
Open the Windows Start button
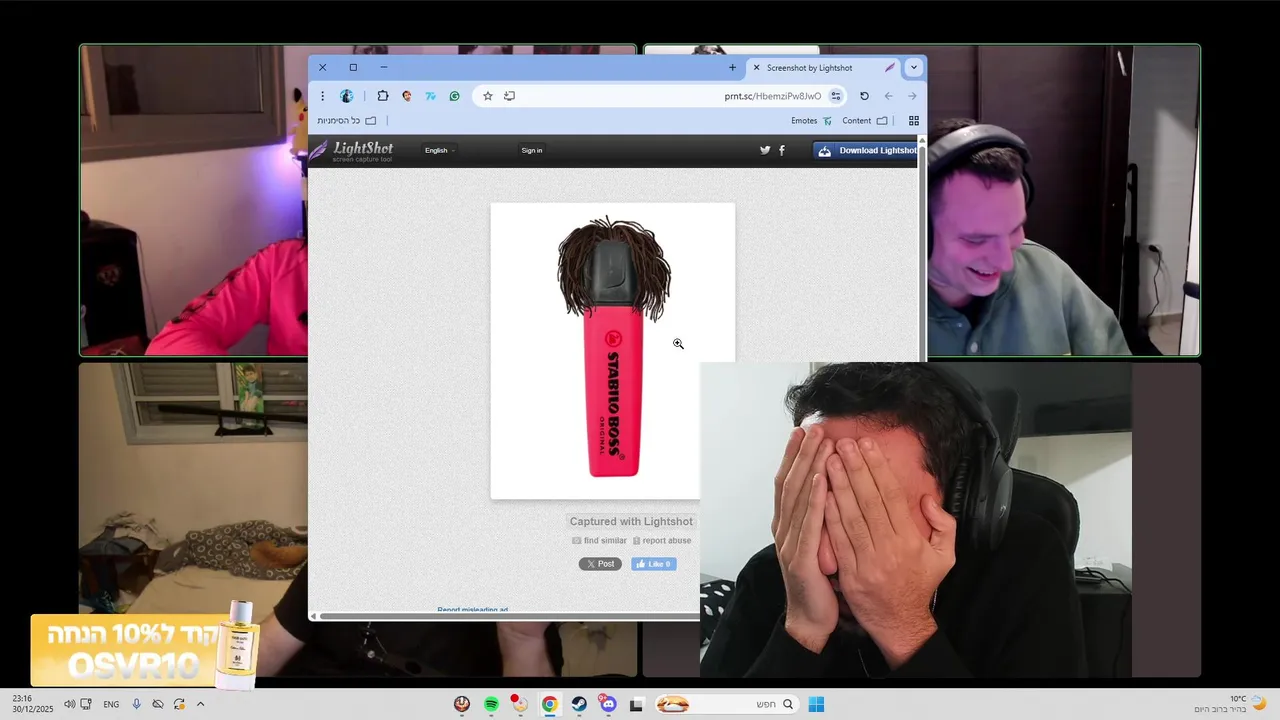click(816, 705)
